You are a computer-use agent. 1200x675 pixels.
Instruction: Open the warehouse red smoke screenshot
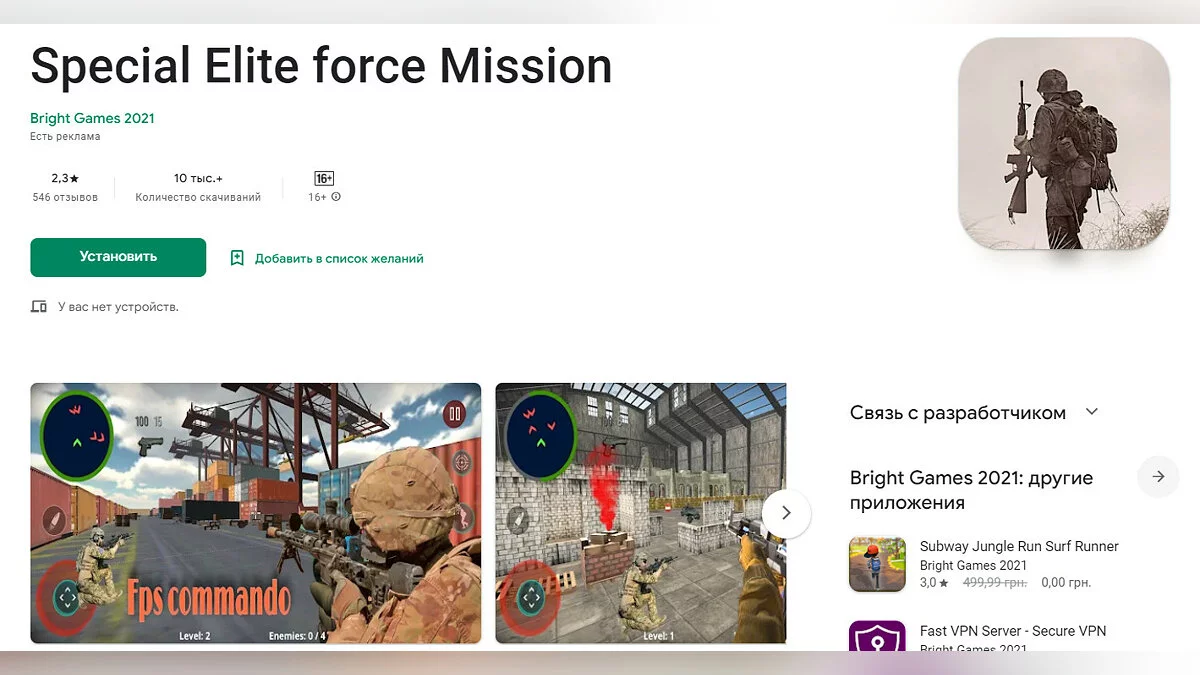tap(641, 513)
